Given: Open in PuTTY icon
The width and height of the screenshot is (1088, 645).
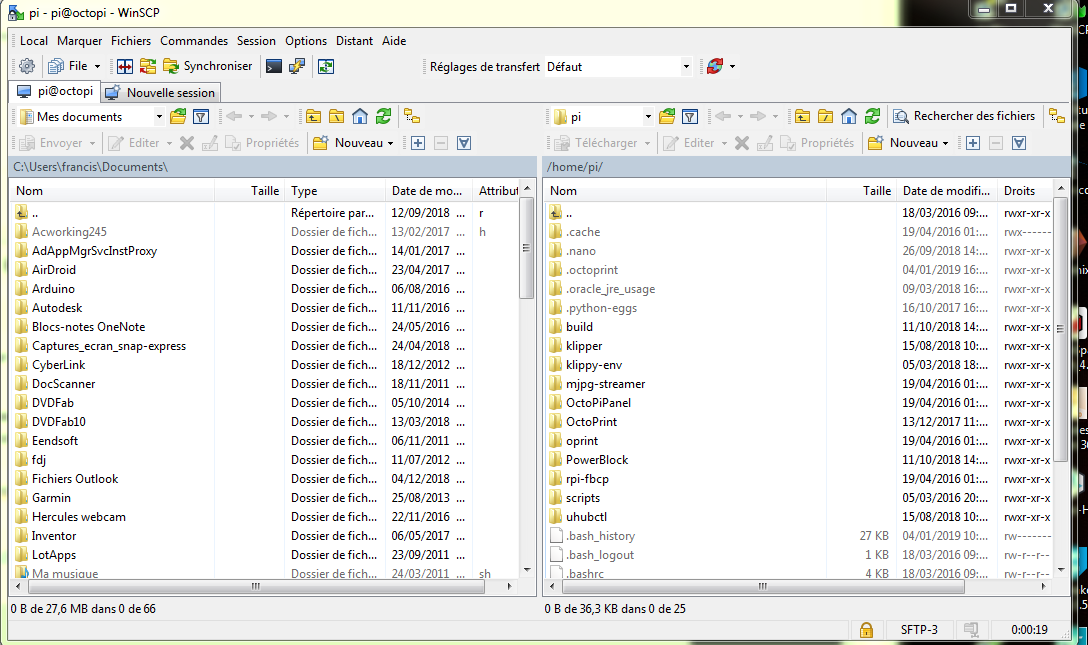Looking at the screenshot, I should tap(297, 67).
